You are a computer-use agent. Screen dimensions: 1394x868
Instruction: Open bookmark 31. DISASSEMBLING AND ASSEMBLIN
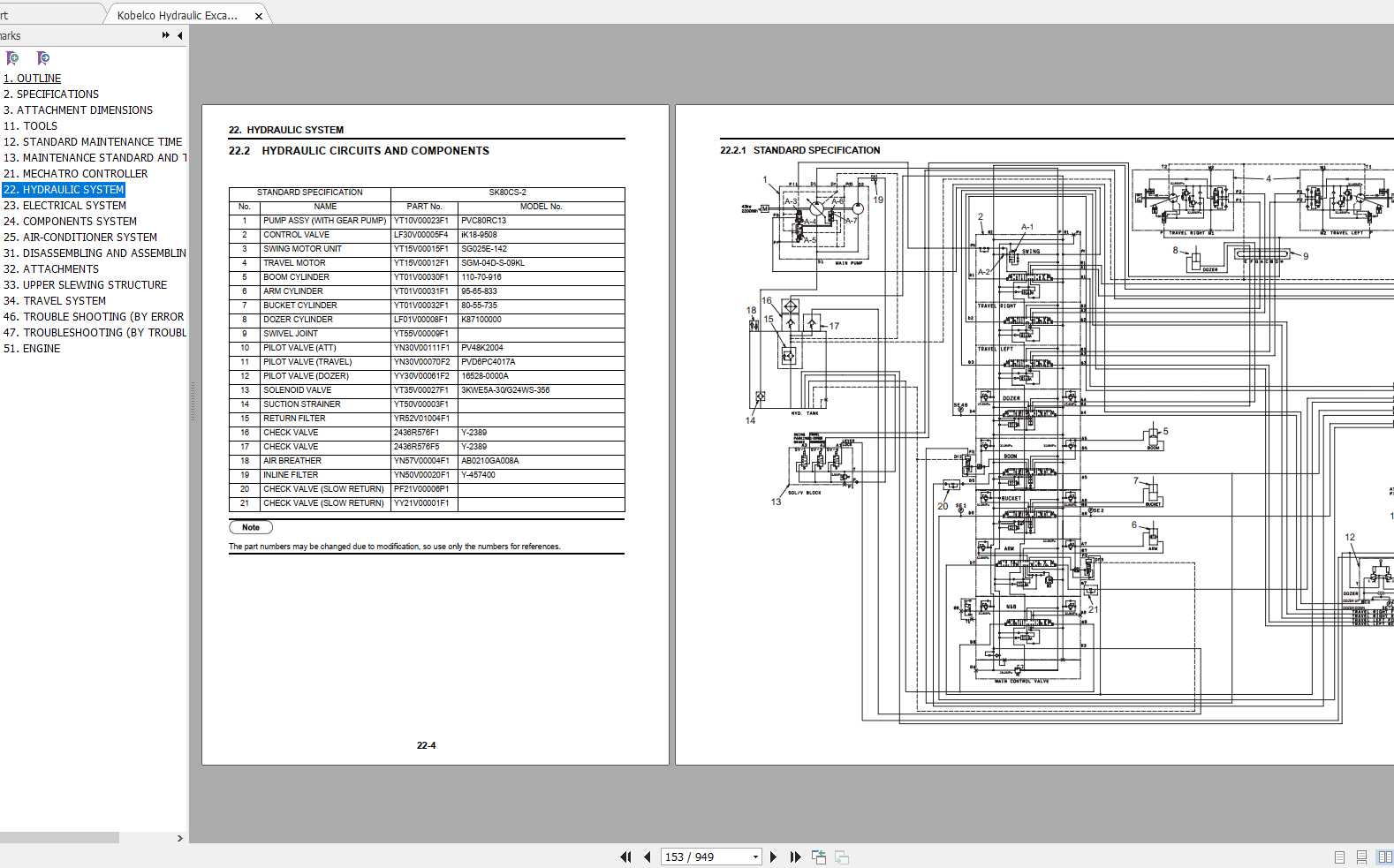[95, 253]
